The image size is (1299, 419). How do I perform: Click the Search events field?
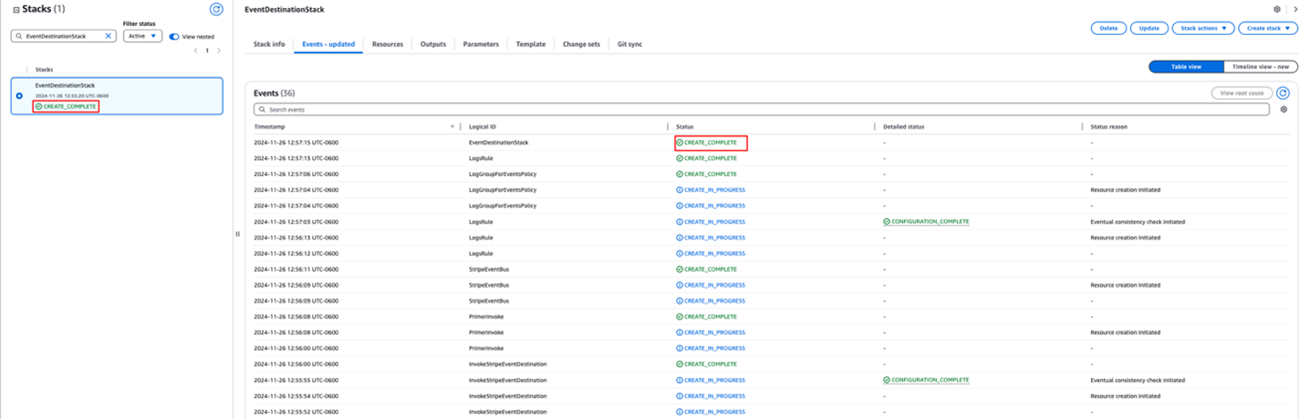pyautogui.click(x=761, y=109)
